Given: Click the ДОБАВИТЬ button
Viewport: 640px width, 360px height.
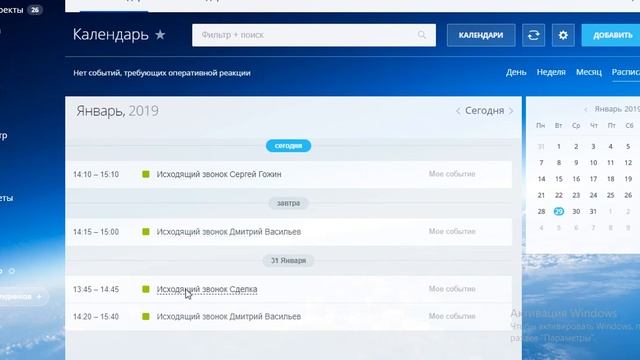Looking at the screenshot, I should pos(611,35).
